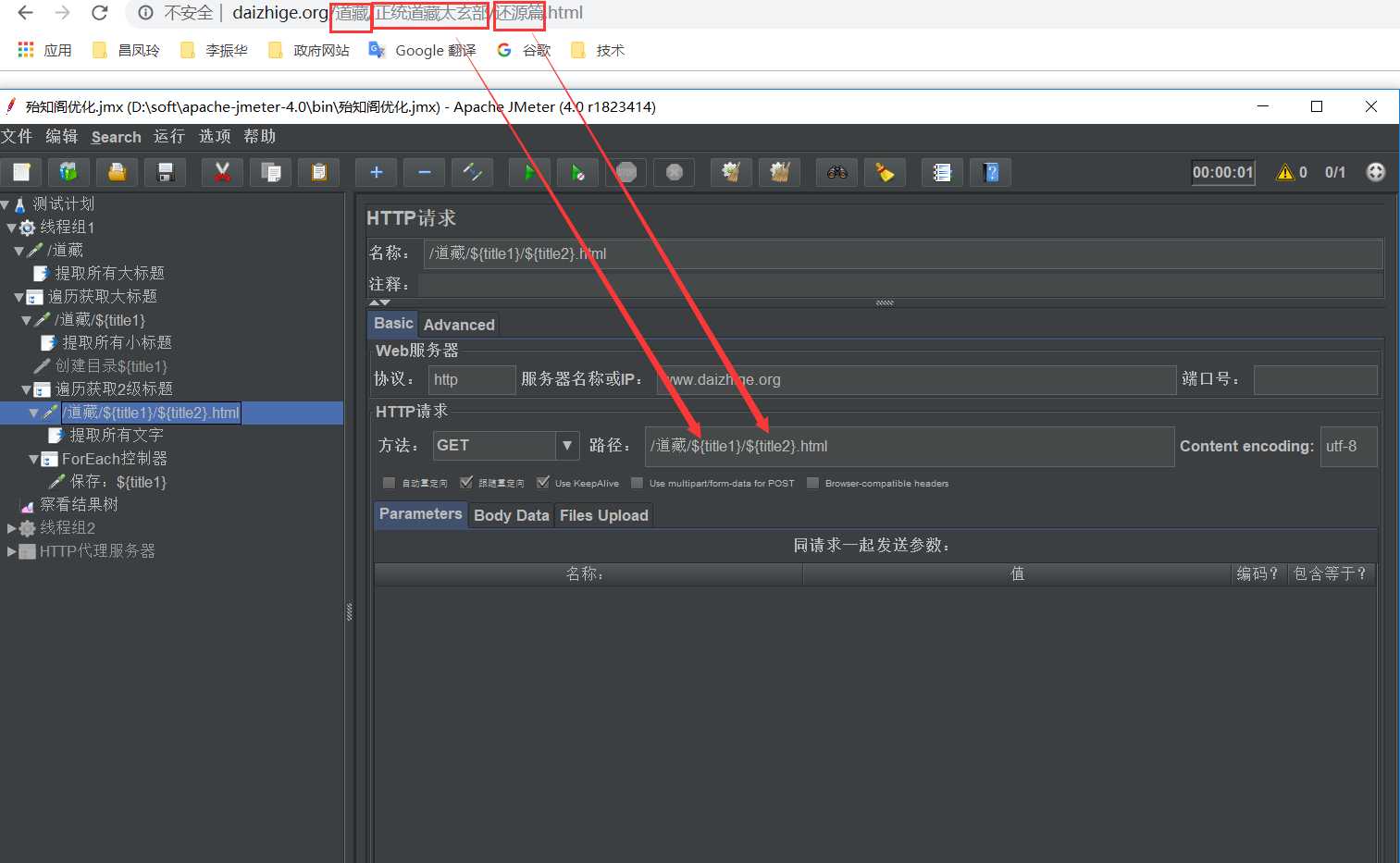Click the Cut scissors icon
The image size is (1400, 863).
tap(223, 172)
